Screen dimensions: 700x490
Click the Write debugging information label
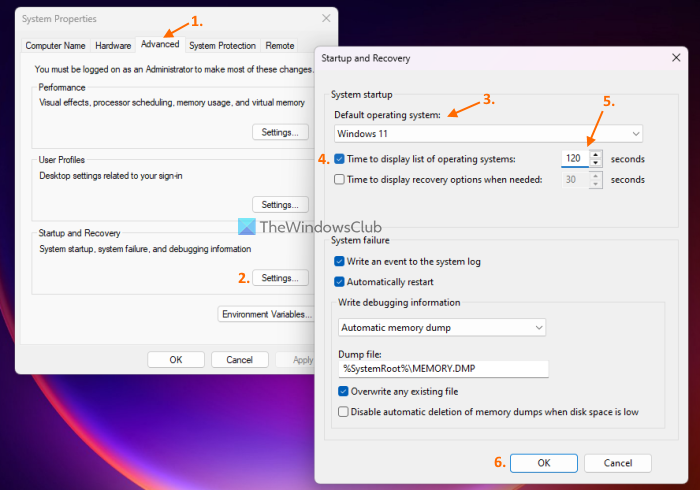[x=399, y=303]
